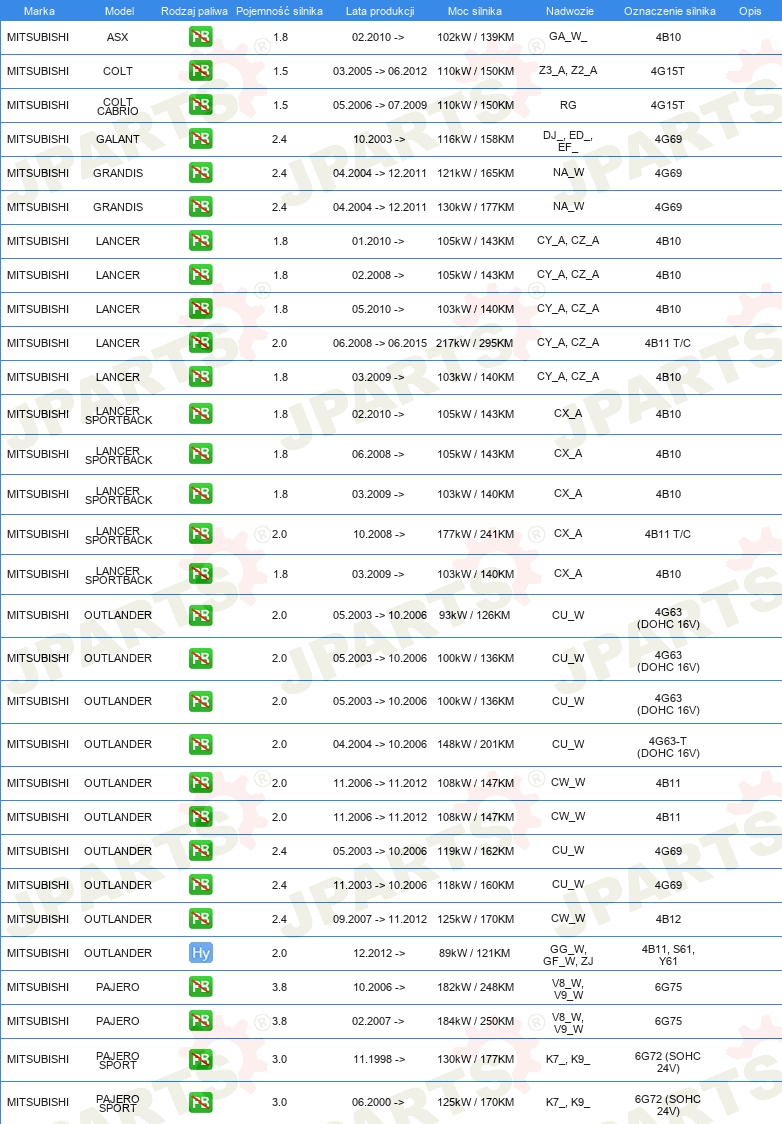This screenshot has width=782, height=1124.
Task: Click the engine code 4B12
Action: click(668, 919)
